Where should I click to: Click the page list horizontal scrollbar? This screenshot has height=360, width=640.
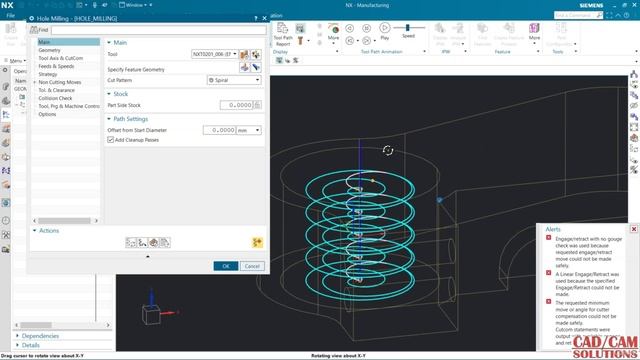tap(64, 221)
